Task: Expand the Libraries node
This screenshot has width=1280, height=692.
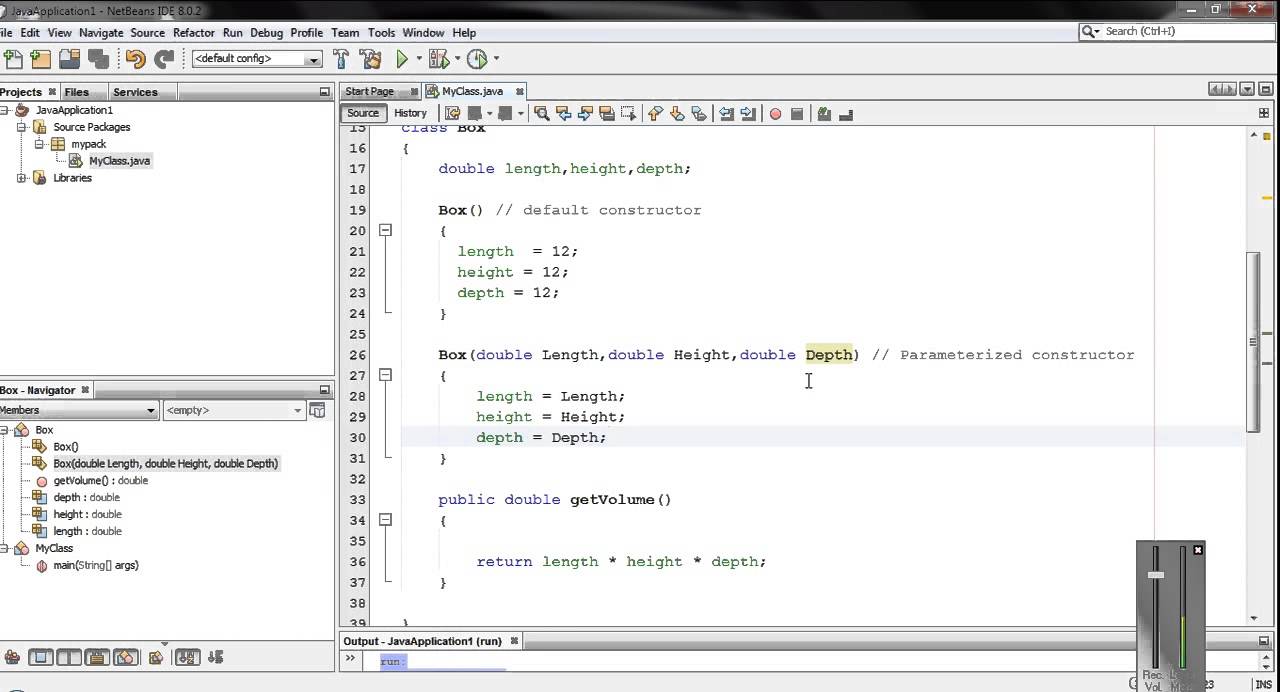Action: (x=21, y=178)
